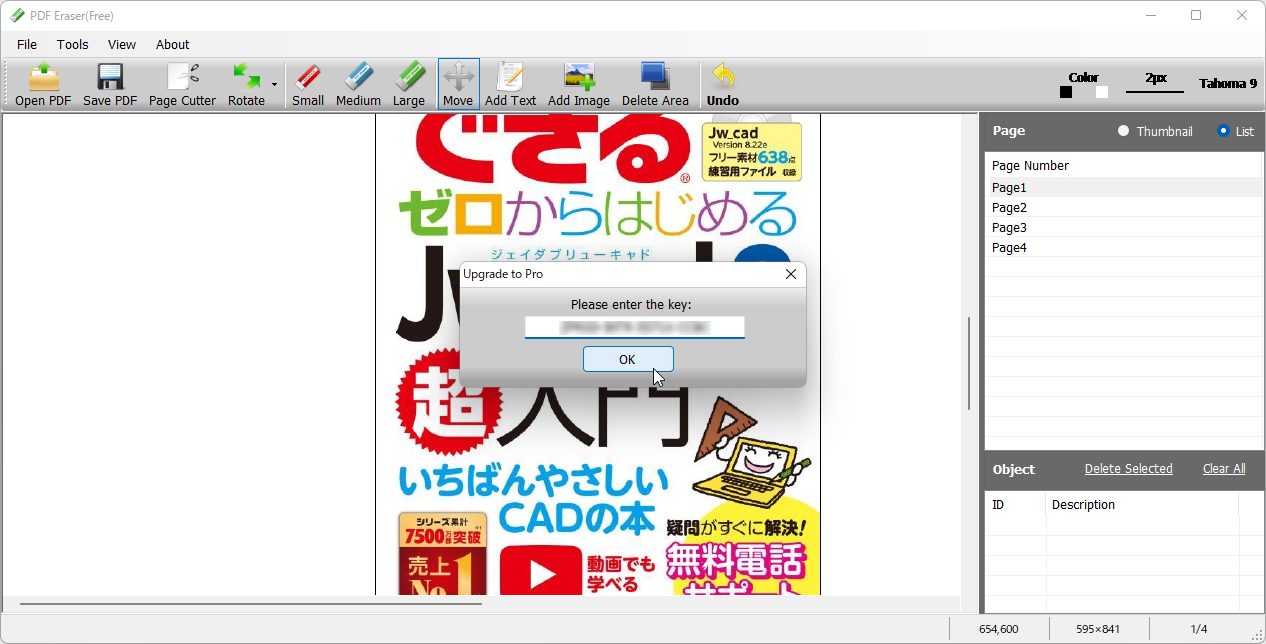
Task: Switch page panel to Thumbnail view
Action: [1155, 131]
